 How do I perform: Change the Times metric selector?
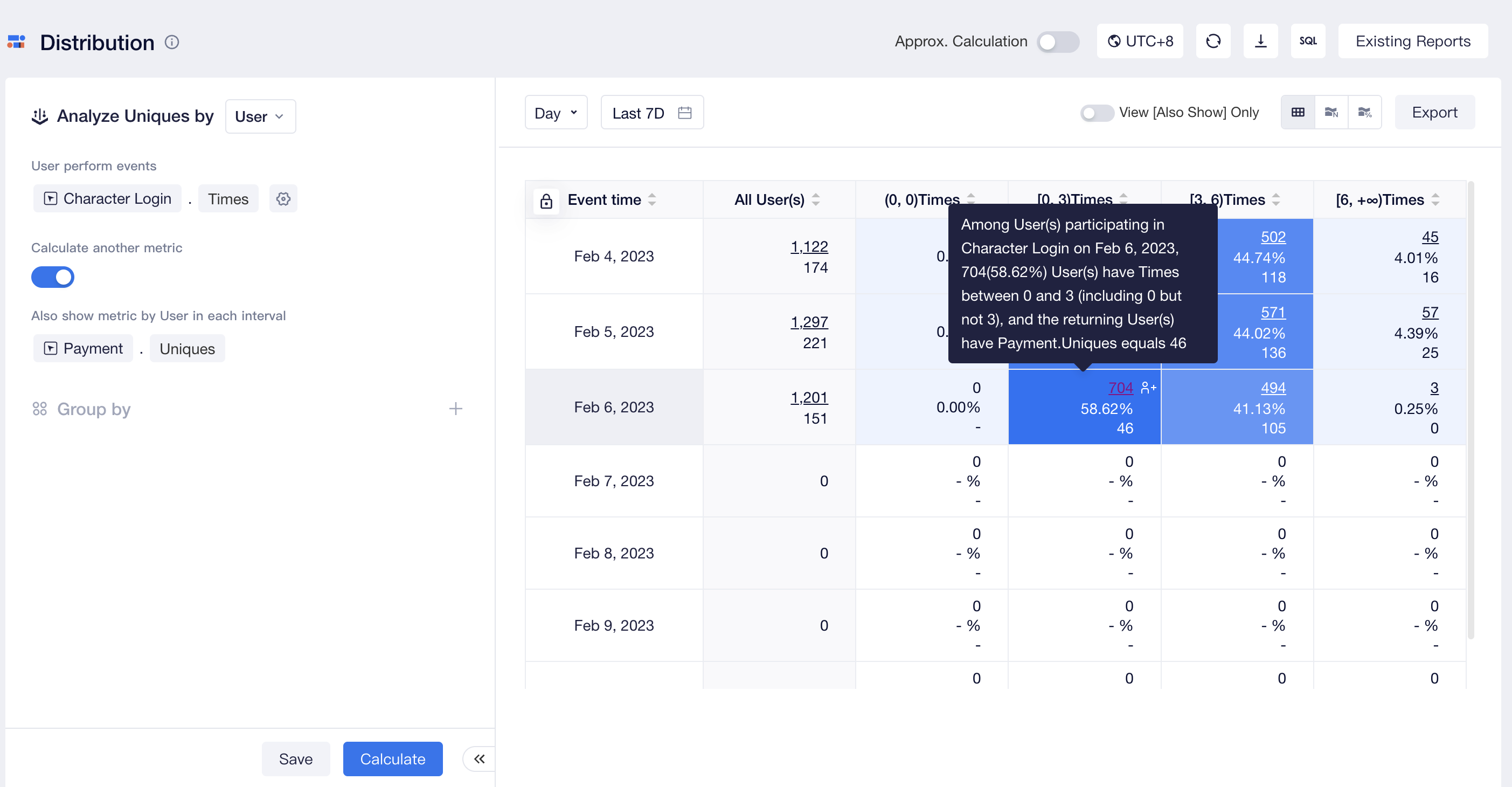tap(228, 199)
